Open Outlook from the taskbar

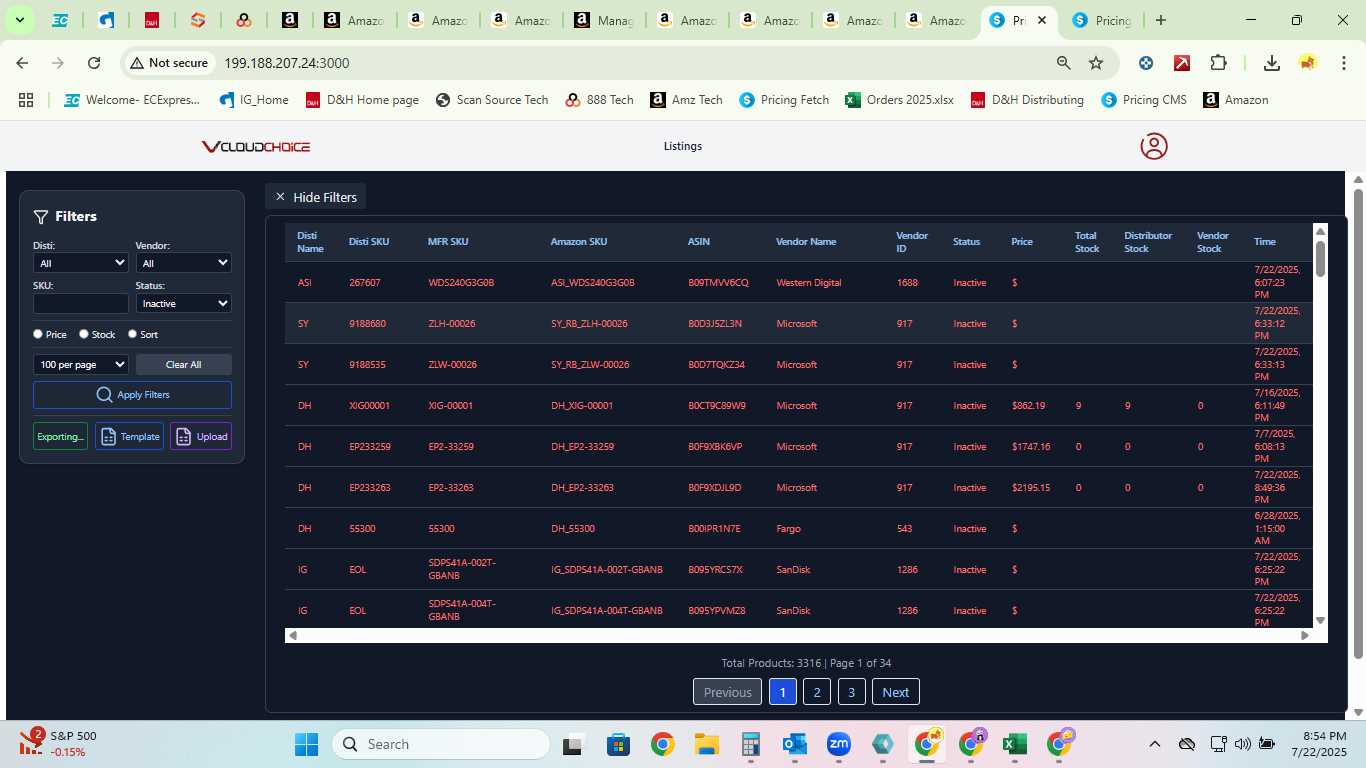pos(795,744)
